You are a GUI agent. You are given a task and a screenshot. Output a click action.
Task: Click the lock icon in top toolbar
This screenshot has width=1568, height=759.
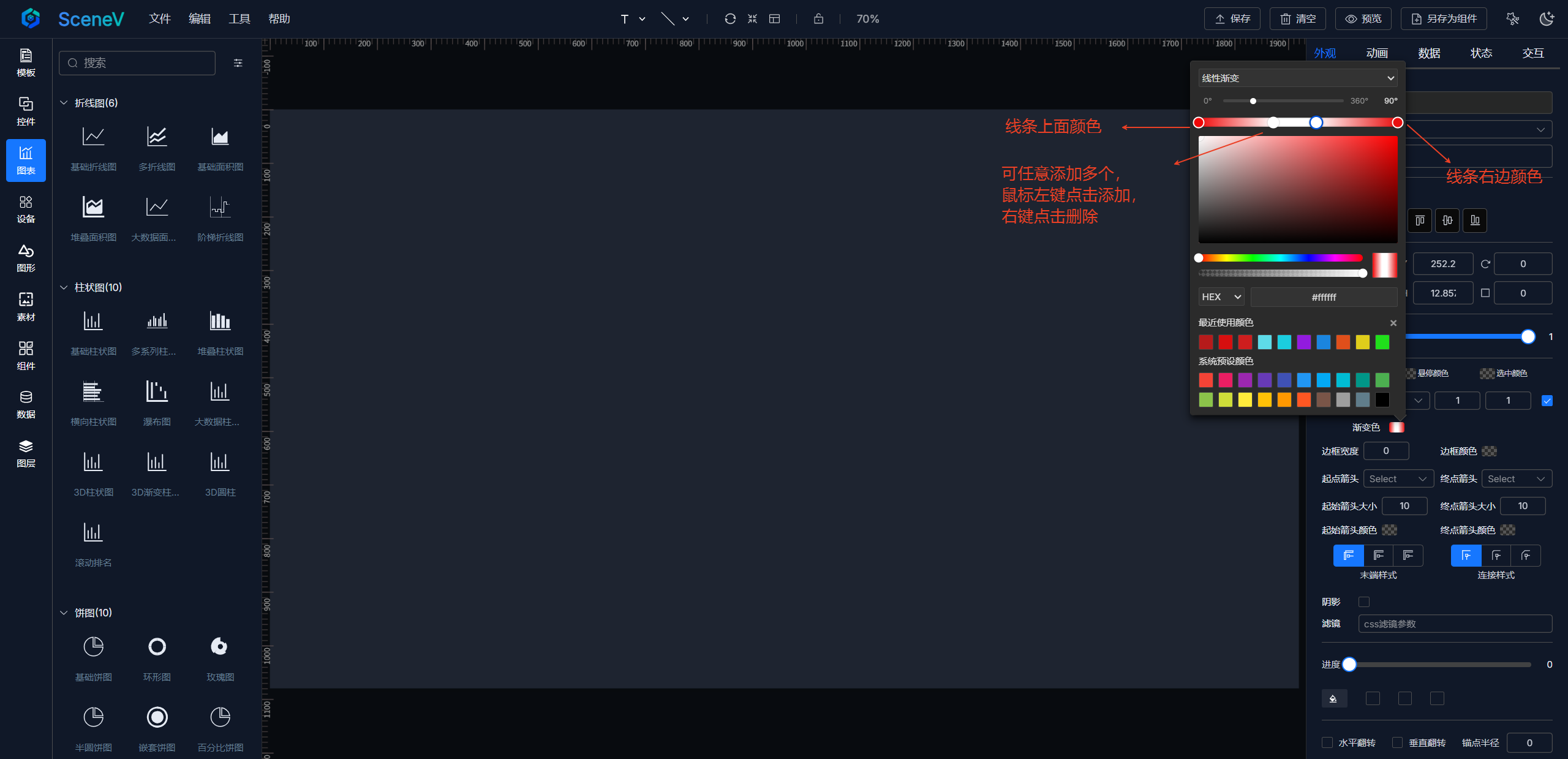(818, 19)
